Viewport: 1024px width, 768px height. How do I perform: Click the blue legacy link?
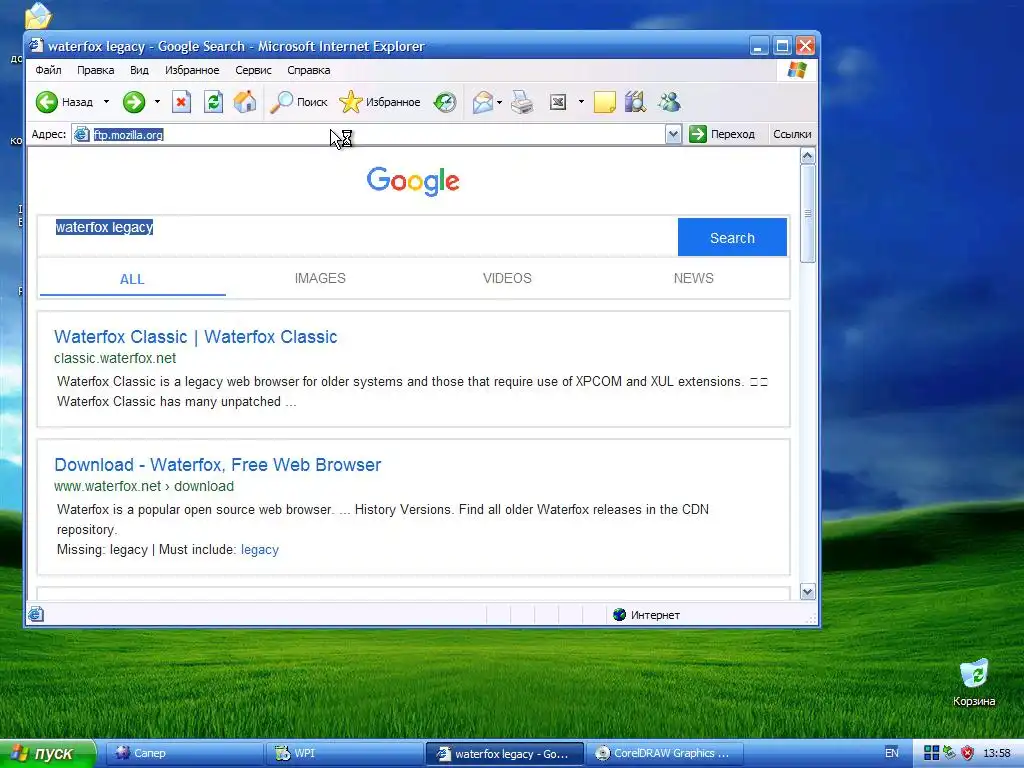(260, 550)
